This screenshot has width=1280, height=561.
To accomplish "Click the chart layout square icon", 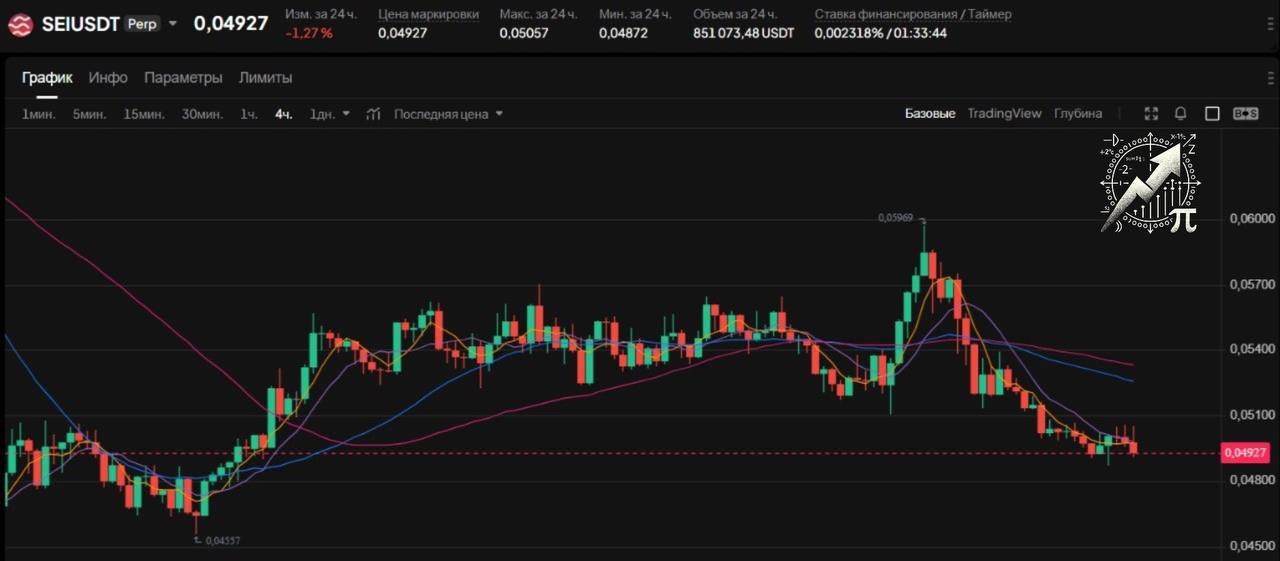I will (x=1212, y=114).
